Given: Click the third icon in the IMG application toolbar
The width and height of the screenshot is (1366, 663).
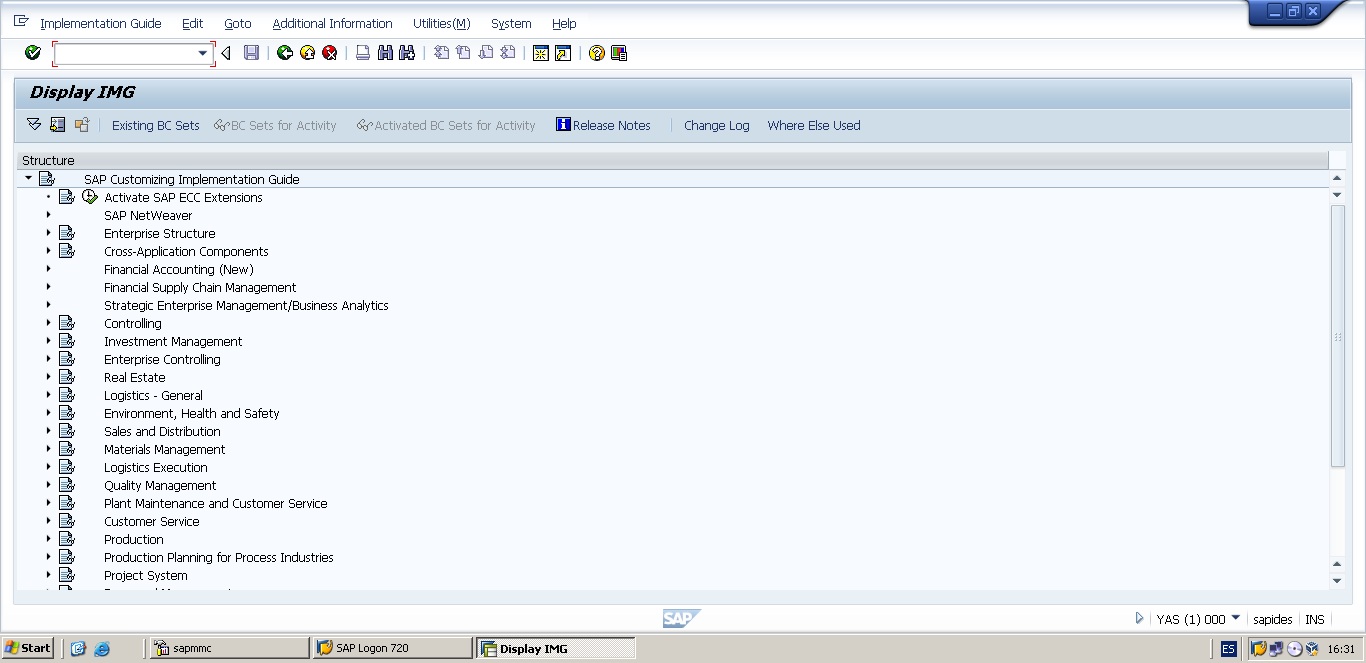Looking at the screenshot, I should pyautogui.click(x=82, y=125).
